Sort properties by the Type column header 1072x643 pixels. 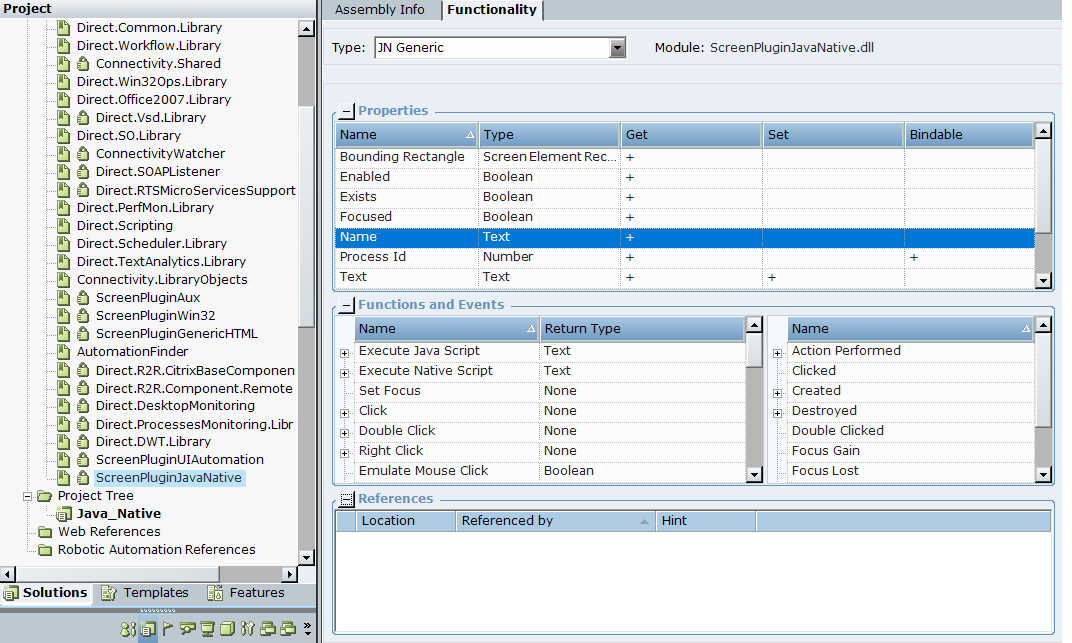tap(548, 135)
